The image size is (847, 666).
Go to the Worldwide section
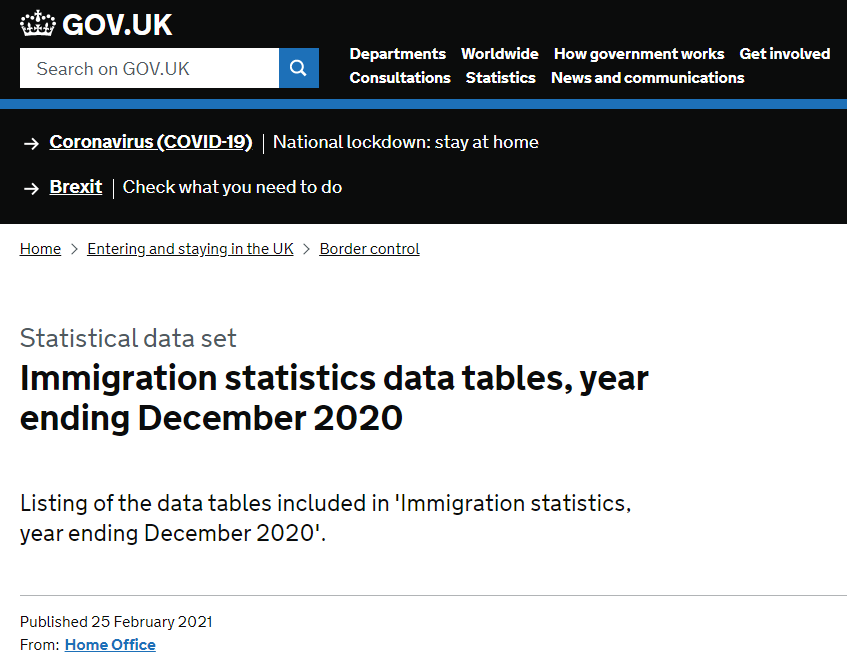499,54
